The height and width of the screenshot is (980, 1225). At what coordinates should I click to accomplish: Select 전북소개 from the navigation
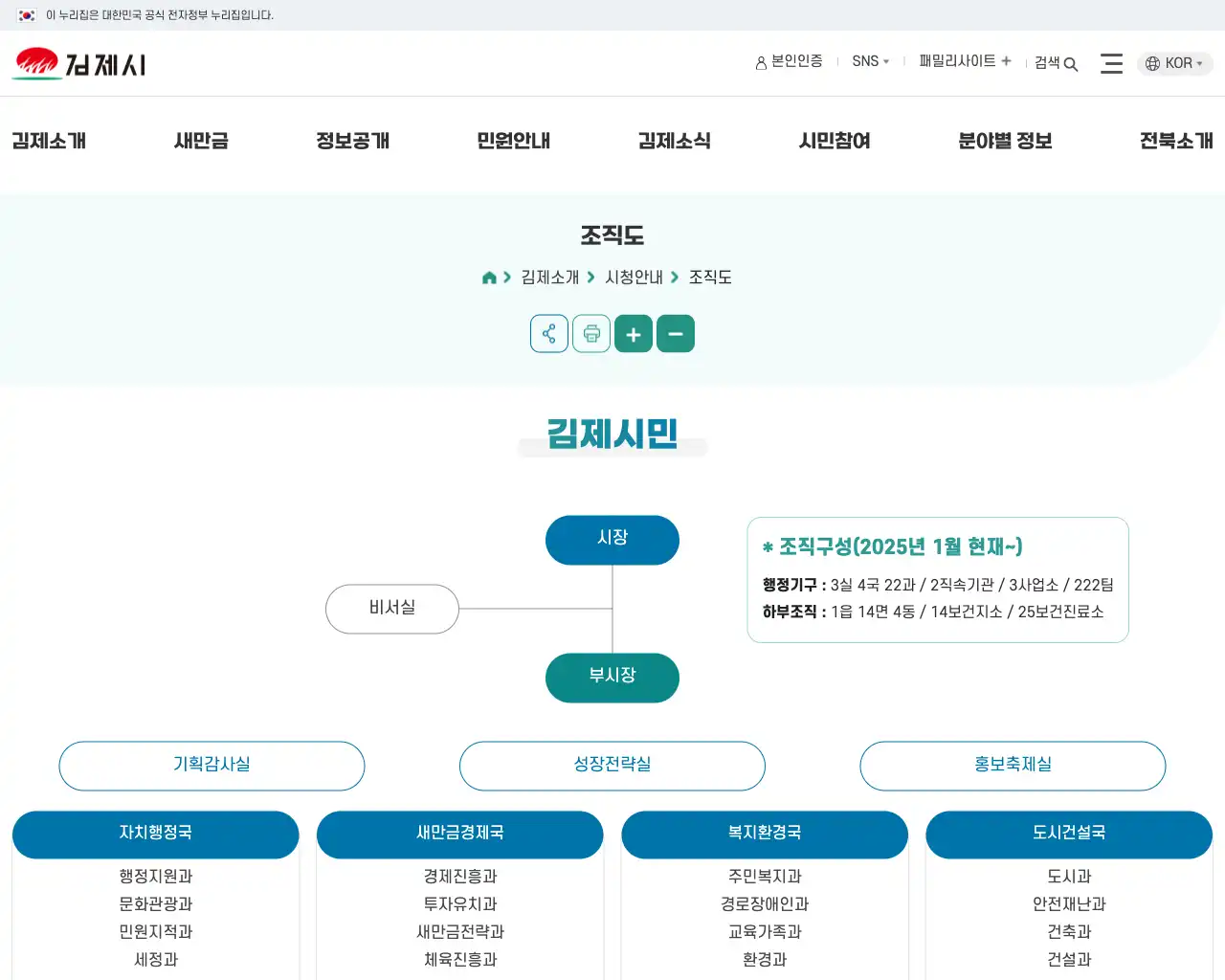point(1178,141)
